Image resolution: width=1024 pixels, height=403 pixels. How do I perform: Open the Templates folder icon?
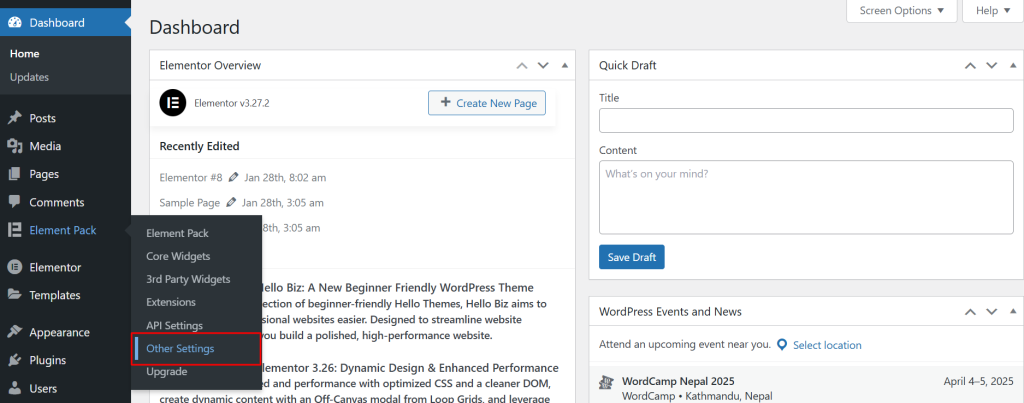coord(15,295)
